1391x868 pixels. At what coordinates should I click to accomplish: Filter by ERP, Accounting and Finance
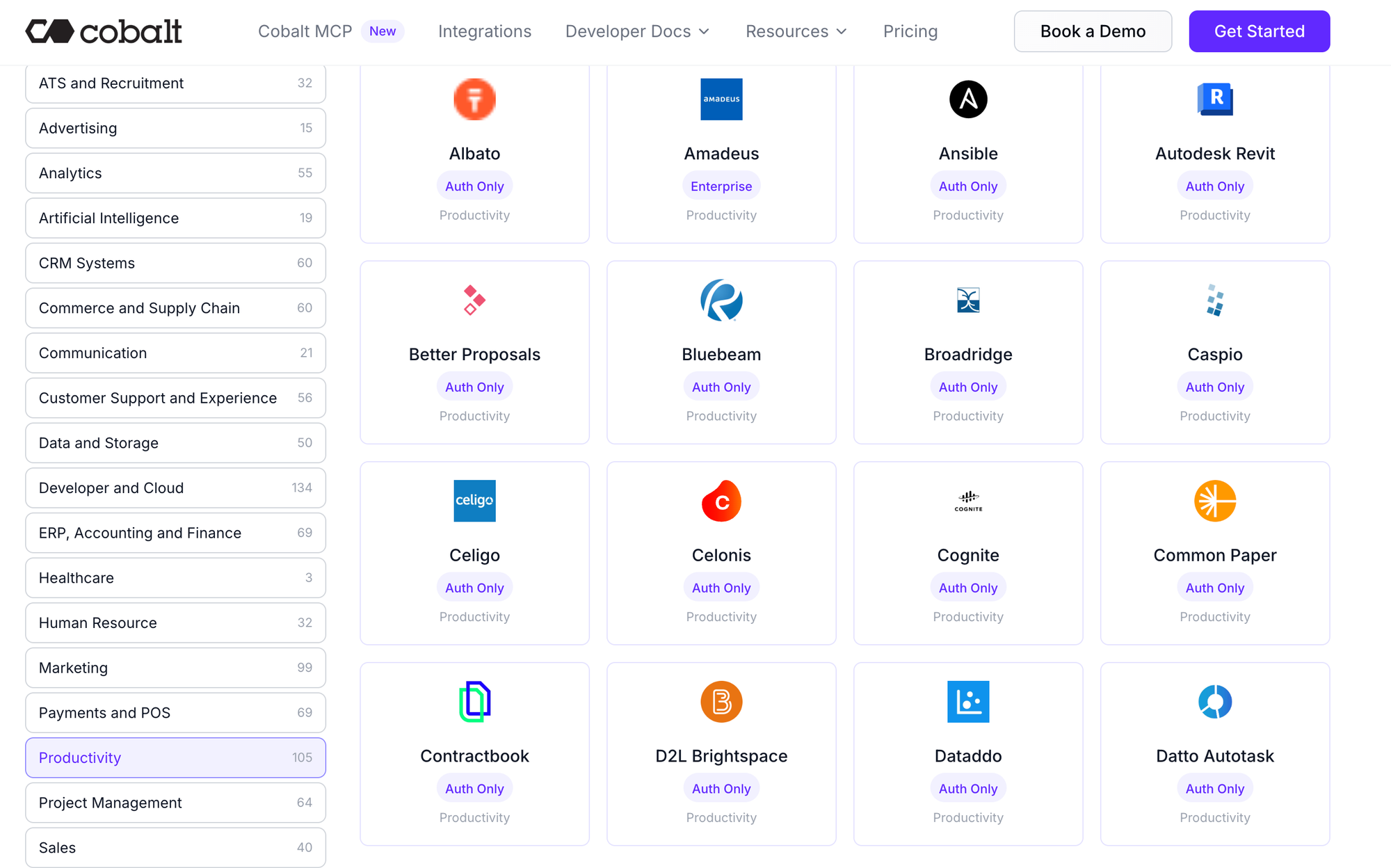pyautogui.click(x=175, y=533)
